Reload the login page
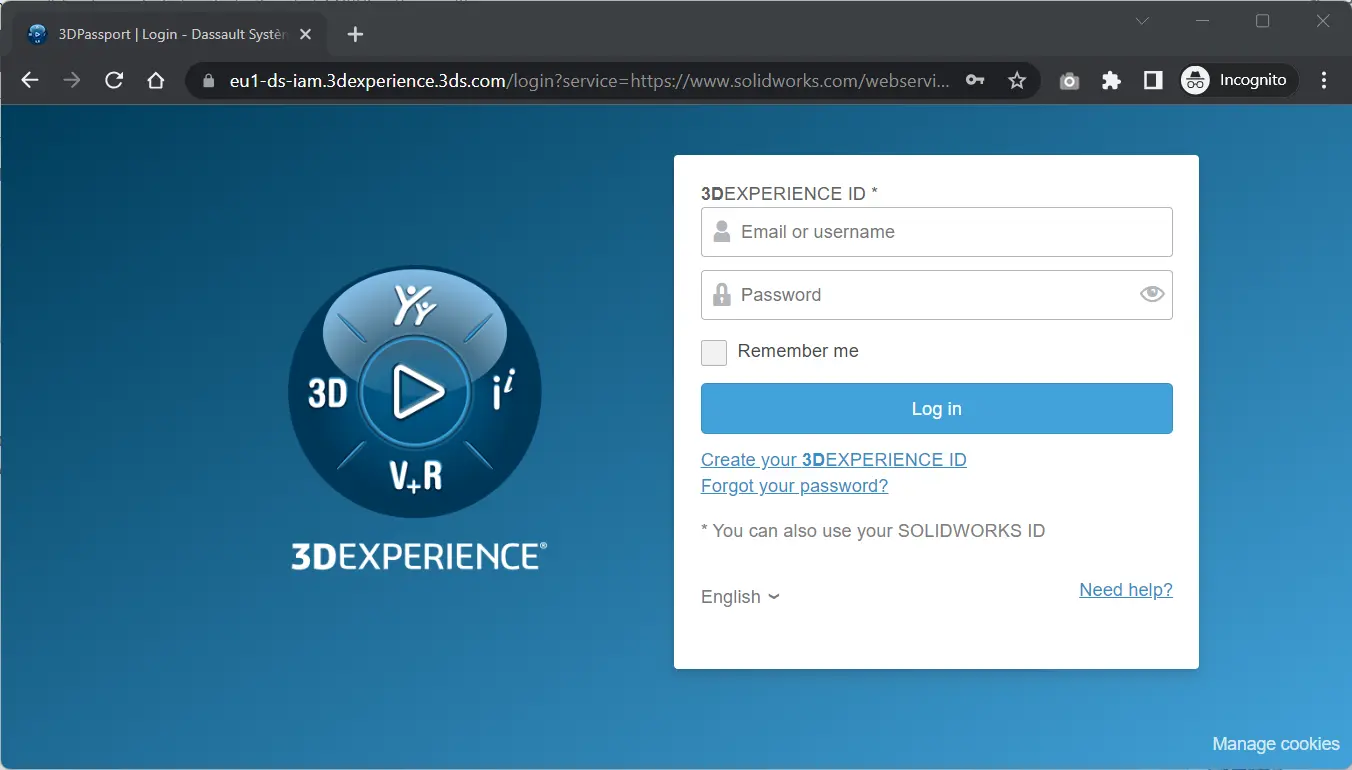Screen dimensions: 1352x770 pos(114,81)
